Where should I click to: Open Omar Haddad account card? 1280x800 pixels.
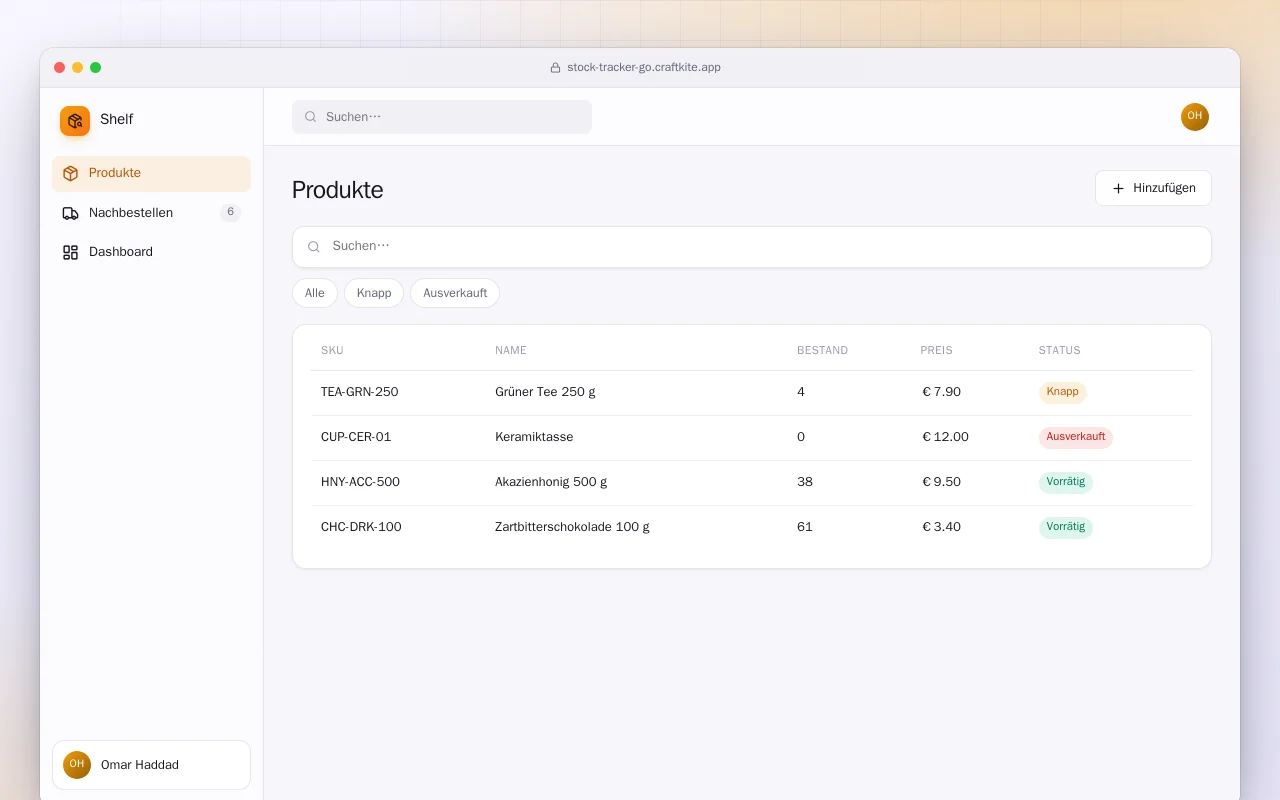pos(151,765)
